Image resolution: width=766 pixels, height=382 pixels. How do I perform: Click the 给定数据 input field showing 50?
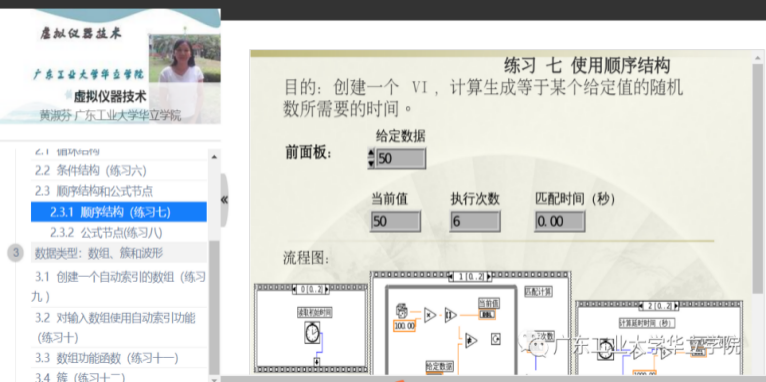click(401, 158)
